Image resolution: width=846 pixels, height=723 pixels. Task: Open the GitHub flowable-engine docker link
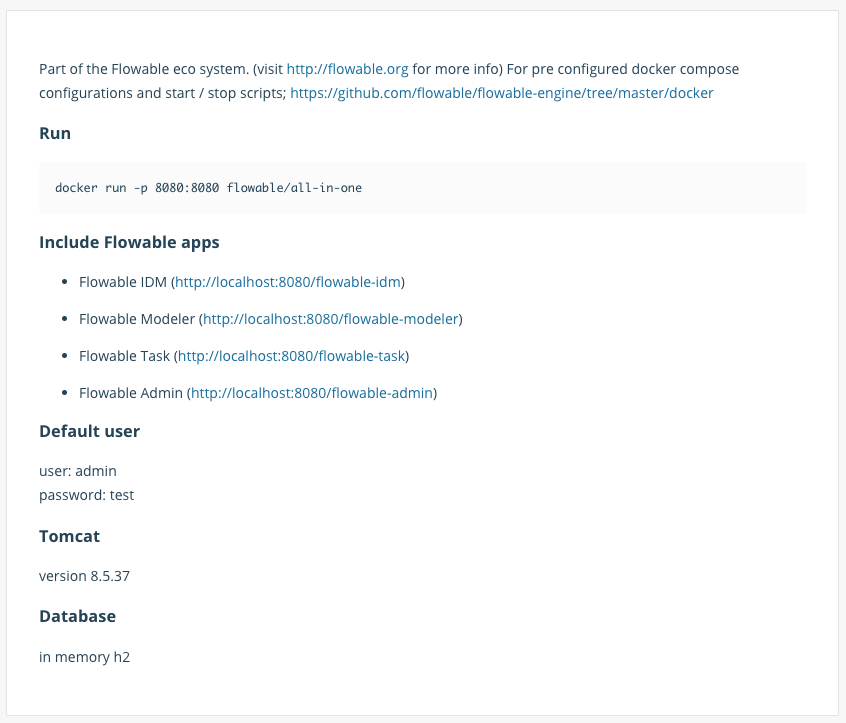click(x=501, y=93)
